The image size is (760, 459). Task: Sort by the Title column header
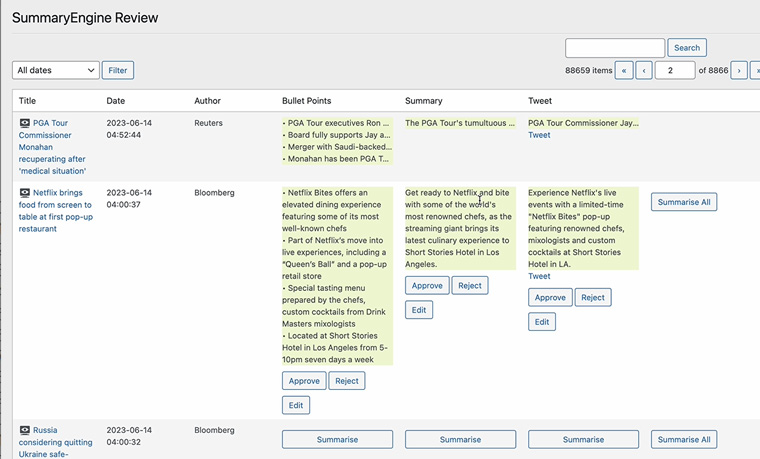[x=27, y=101]
